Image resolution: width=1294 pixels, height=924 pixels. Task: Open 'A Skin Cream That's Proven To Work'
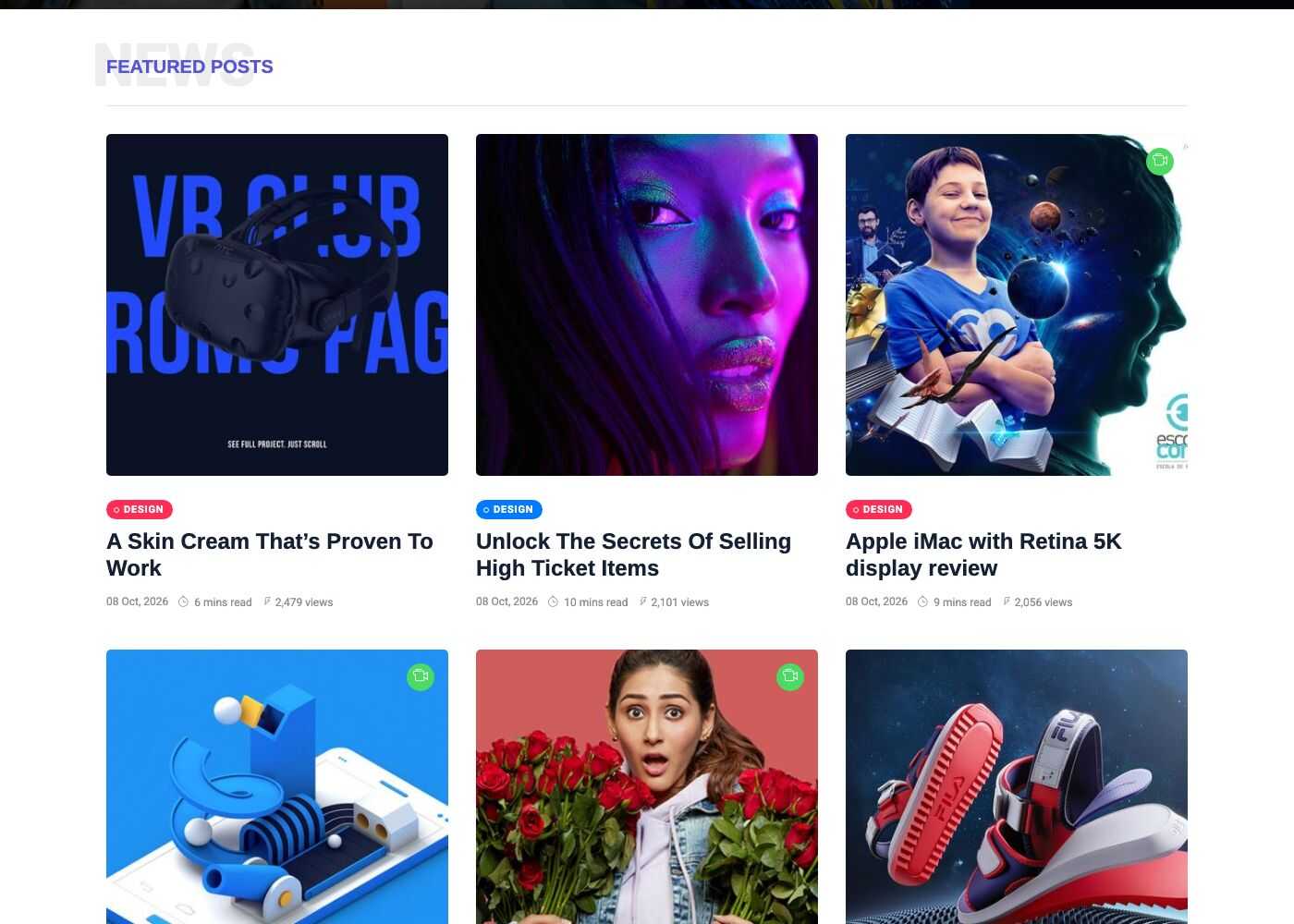tap(270, 554)
